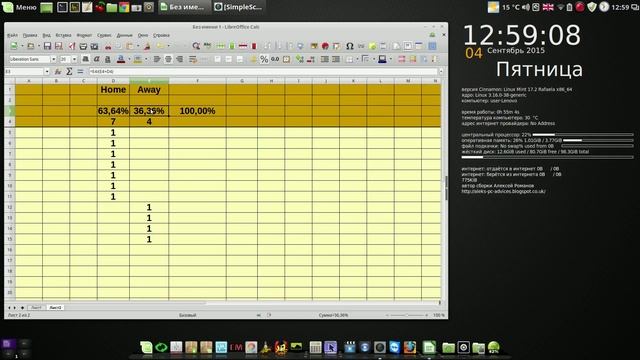Toggle Italic formatting
Image resolution: width=640 pixels, height=360 pixels.
(x=97, y=60)
